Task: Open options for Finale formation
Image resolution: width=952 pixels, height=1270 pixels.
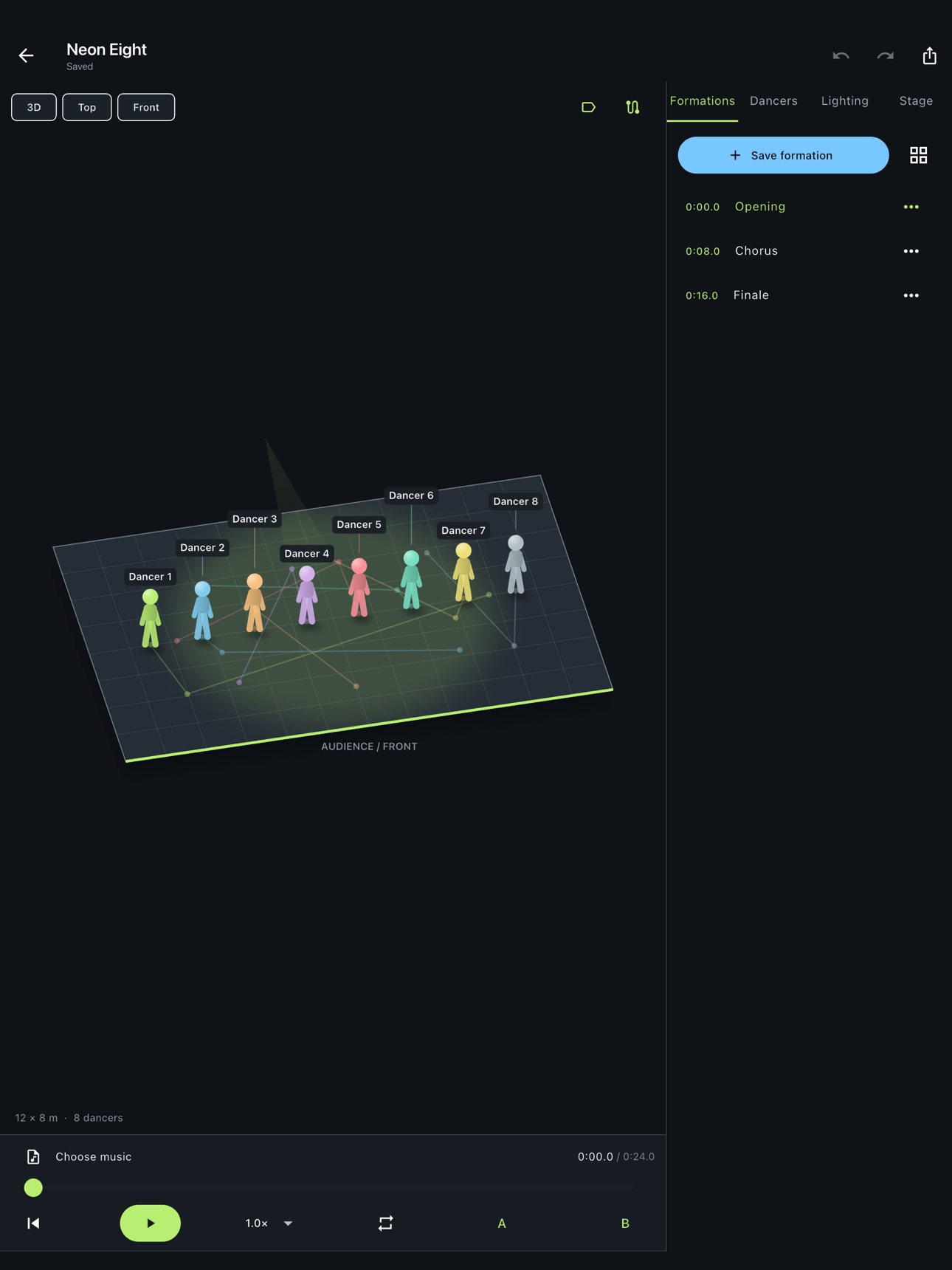Action: (911, 295)
